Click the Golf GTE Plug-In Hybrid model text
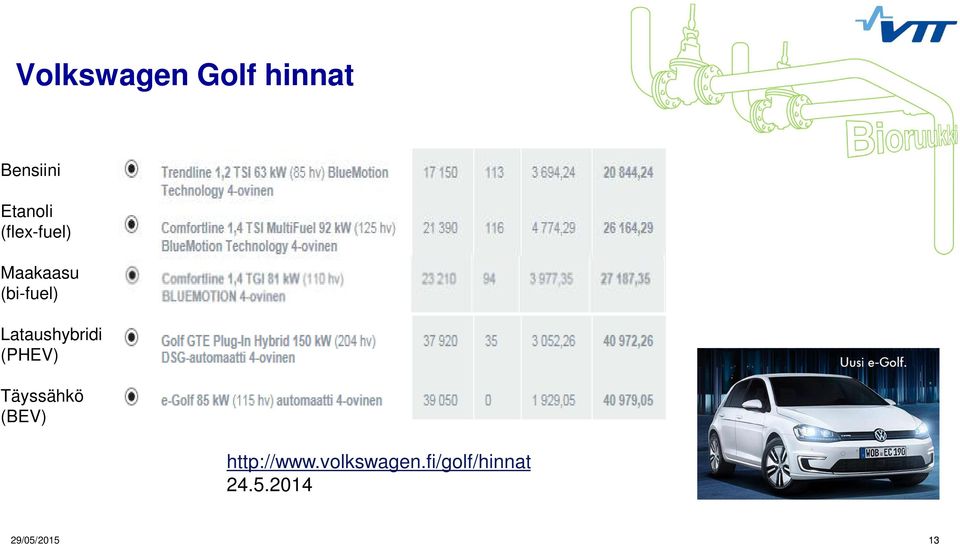The height and width of the screenshot is (544, 960). 268,349
